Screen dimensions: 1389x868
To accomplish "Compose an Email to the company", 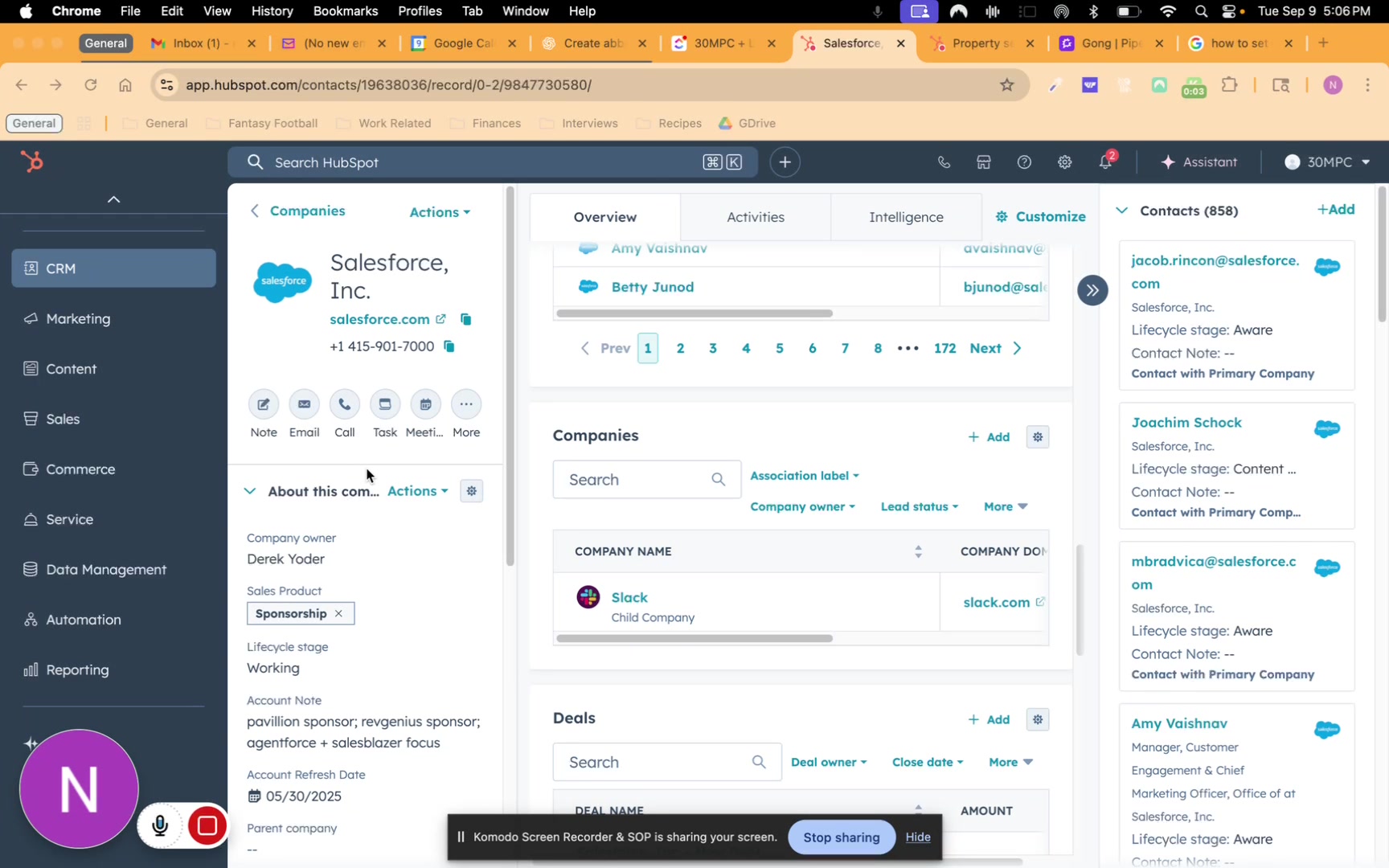I will pos(304,404).
